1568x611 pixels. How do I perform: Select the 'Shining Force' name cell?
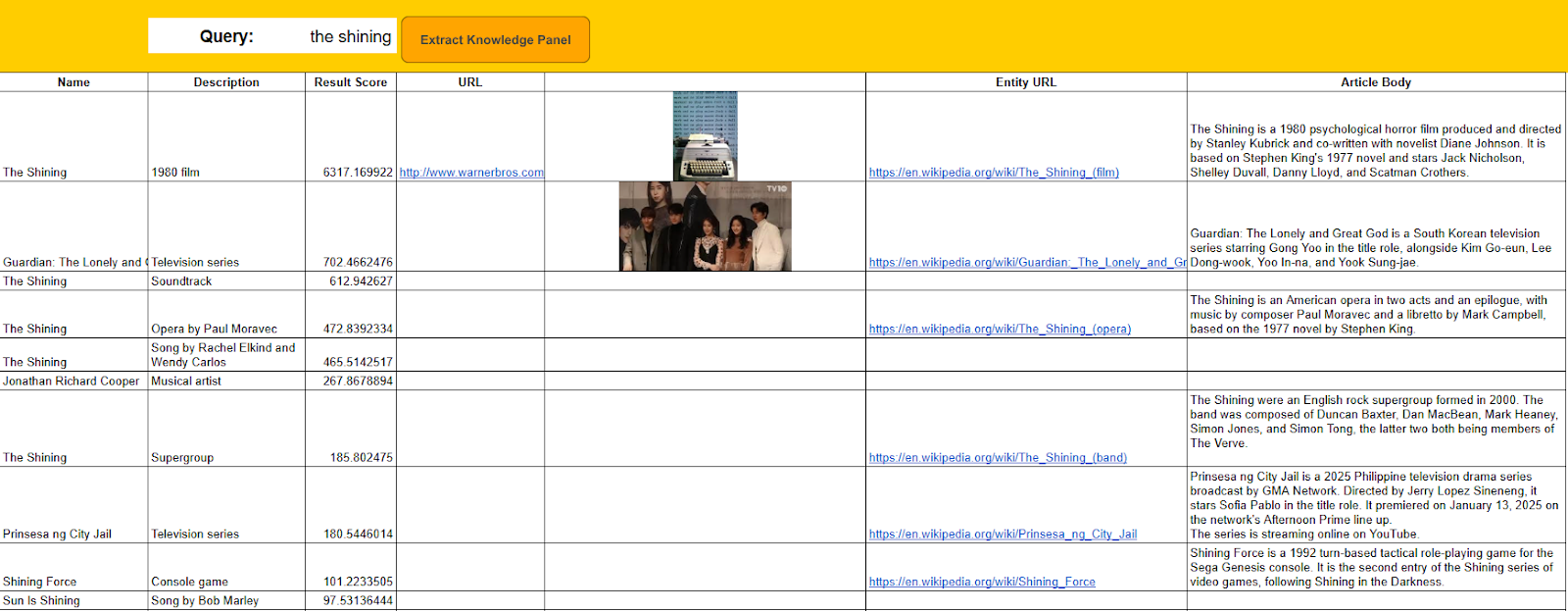(x=73, y=568)
